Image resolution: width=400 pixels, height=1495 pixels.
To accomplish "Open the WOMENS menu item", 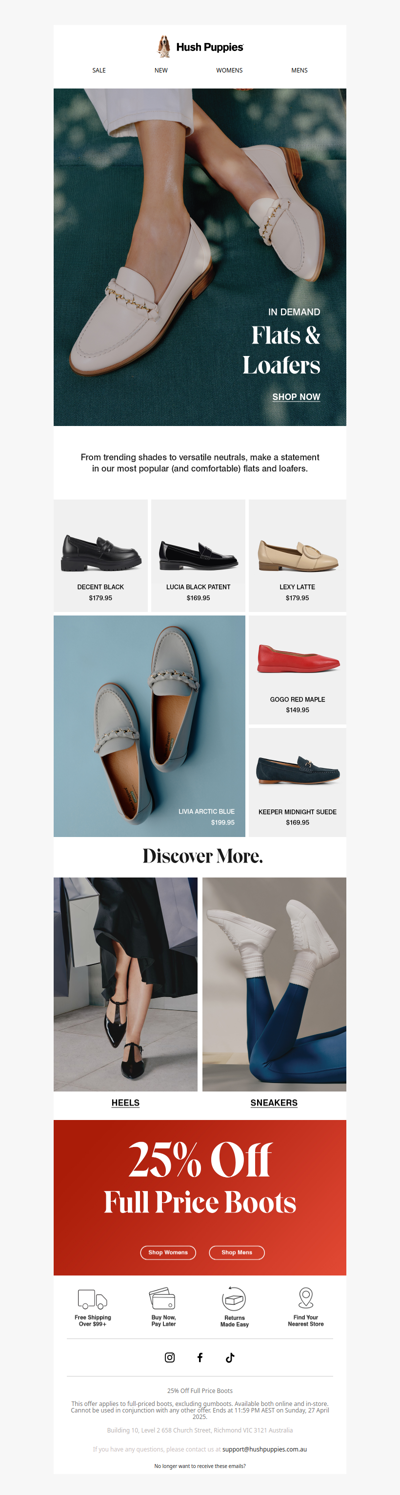I will [229, 71].
